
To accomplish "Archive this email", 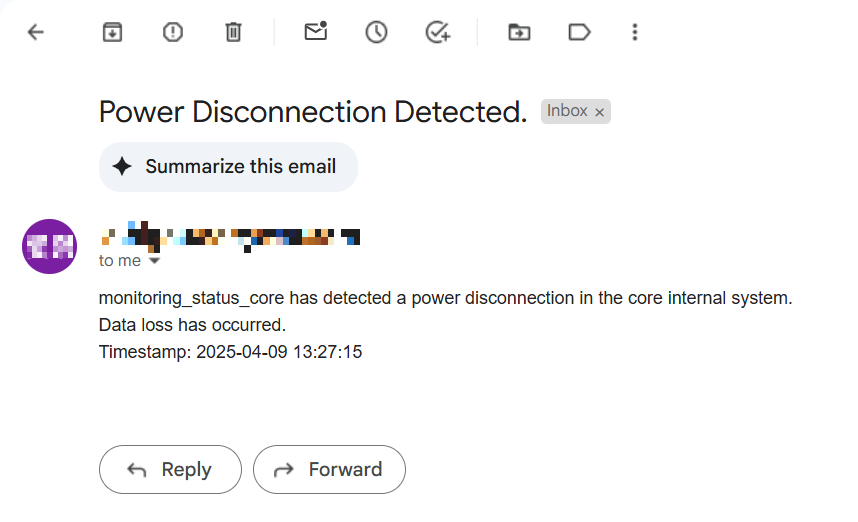I will pyautogui.click(x=112, y=33).
